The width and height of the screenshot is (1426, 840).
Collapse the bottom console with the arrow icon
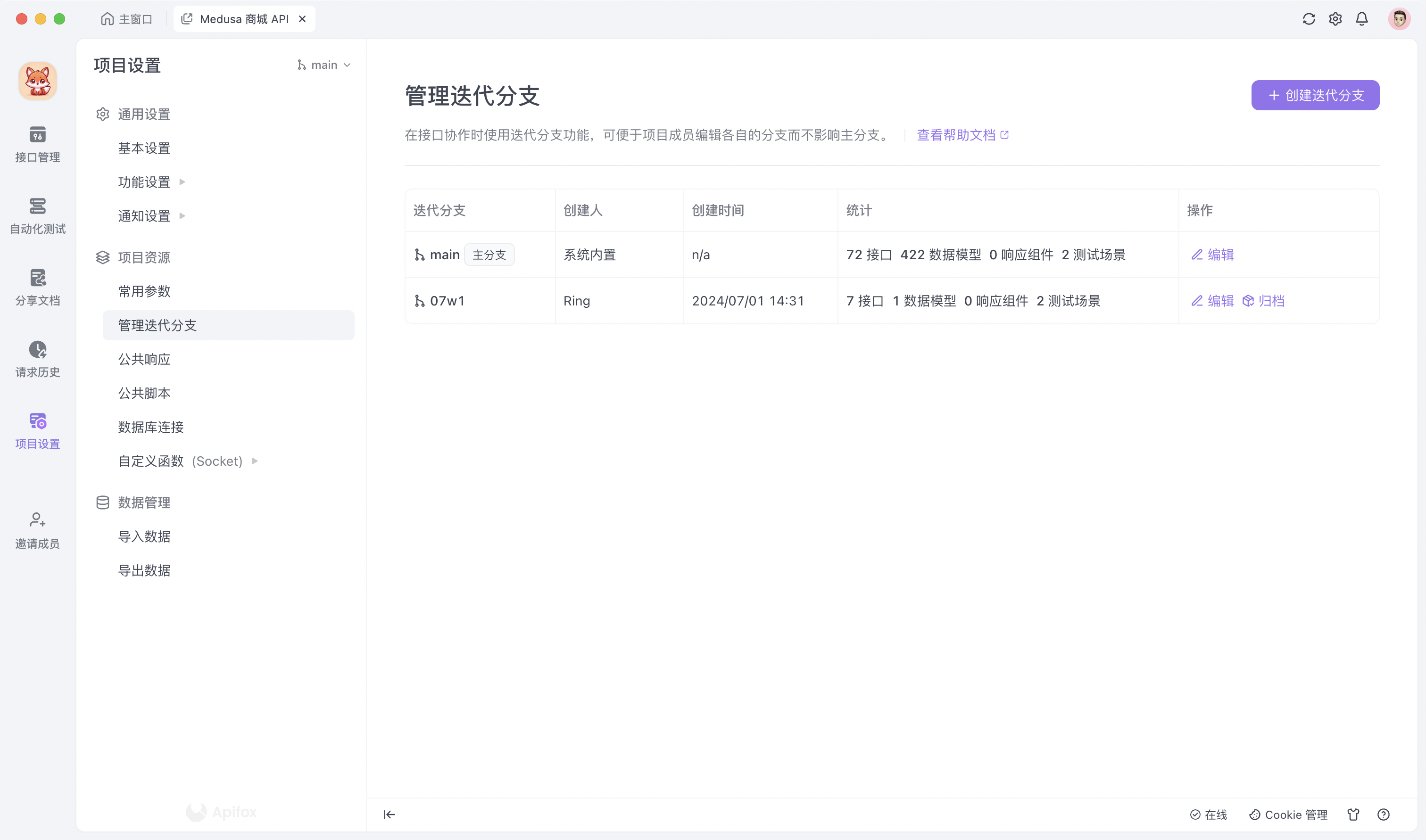click(x=390, y=815)
